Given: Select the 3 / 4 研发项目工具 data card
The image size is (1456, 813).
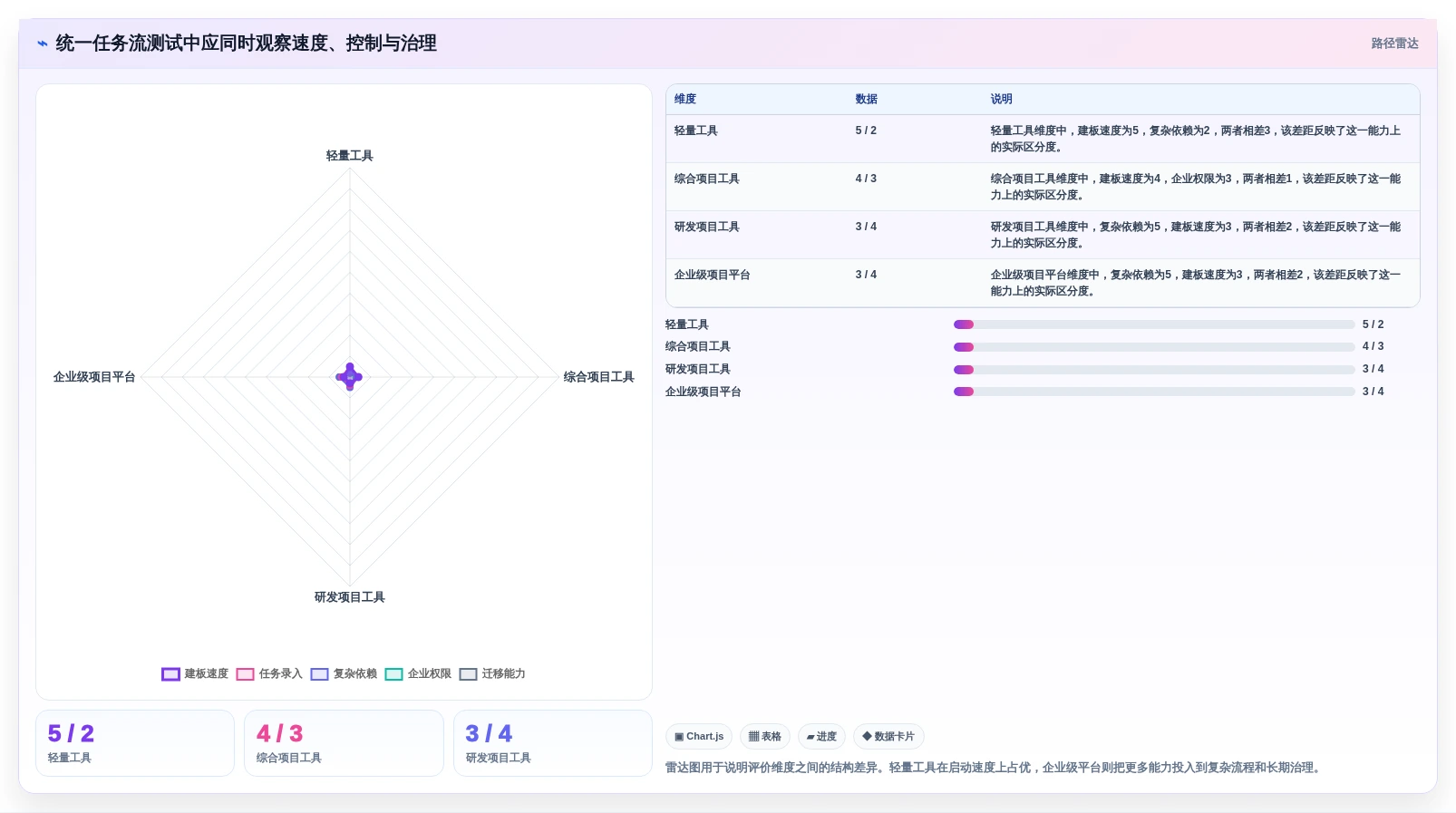Looking at the screenshot, I should (553, 743).
